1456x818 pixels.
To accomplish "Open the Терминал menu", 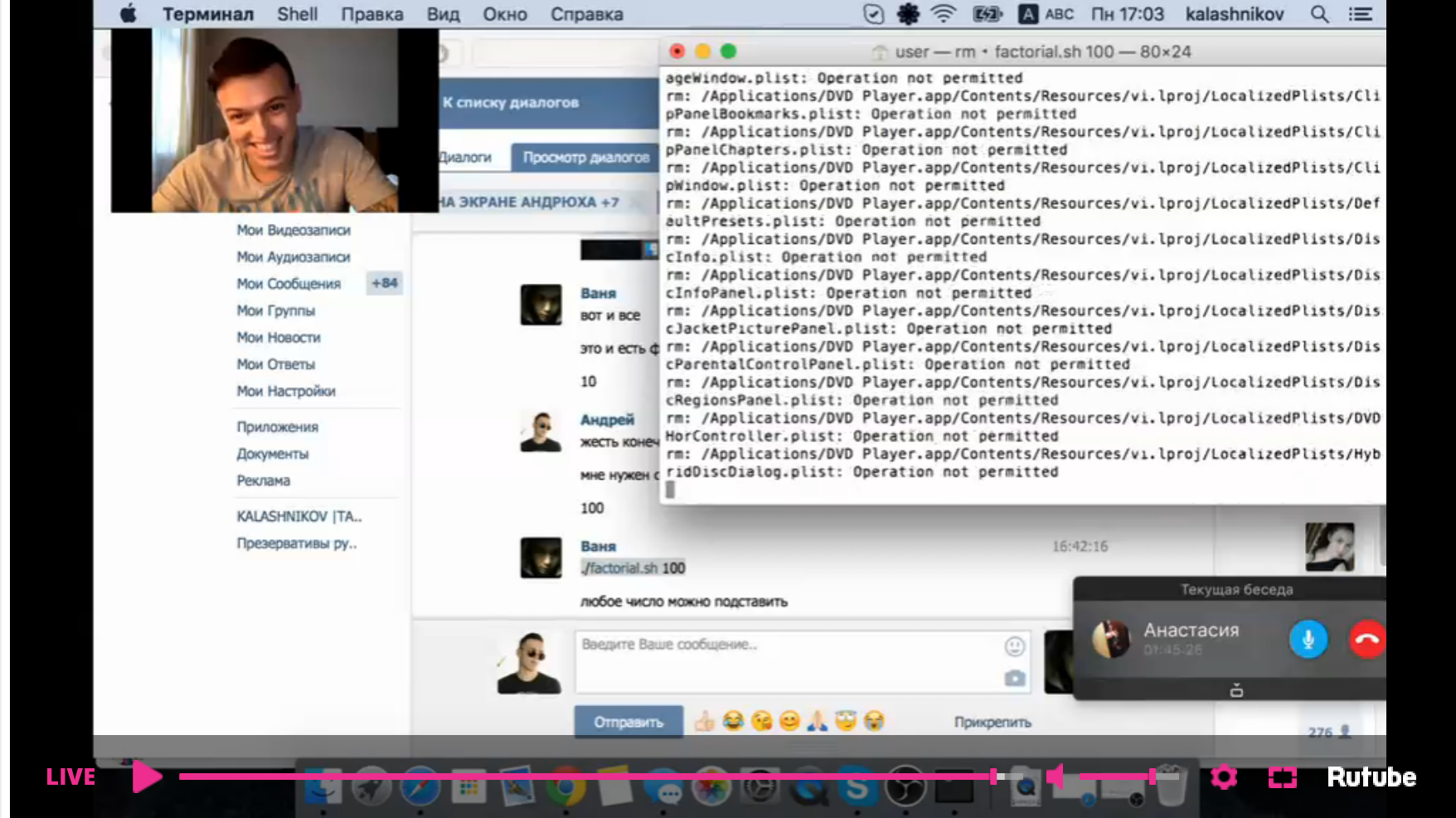I will tap(208, 14).
